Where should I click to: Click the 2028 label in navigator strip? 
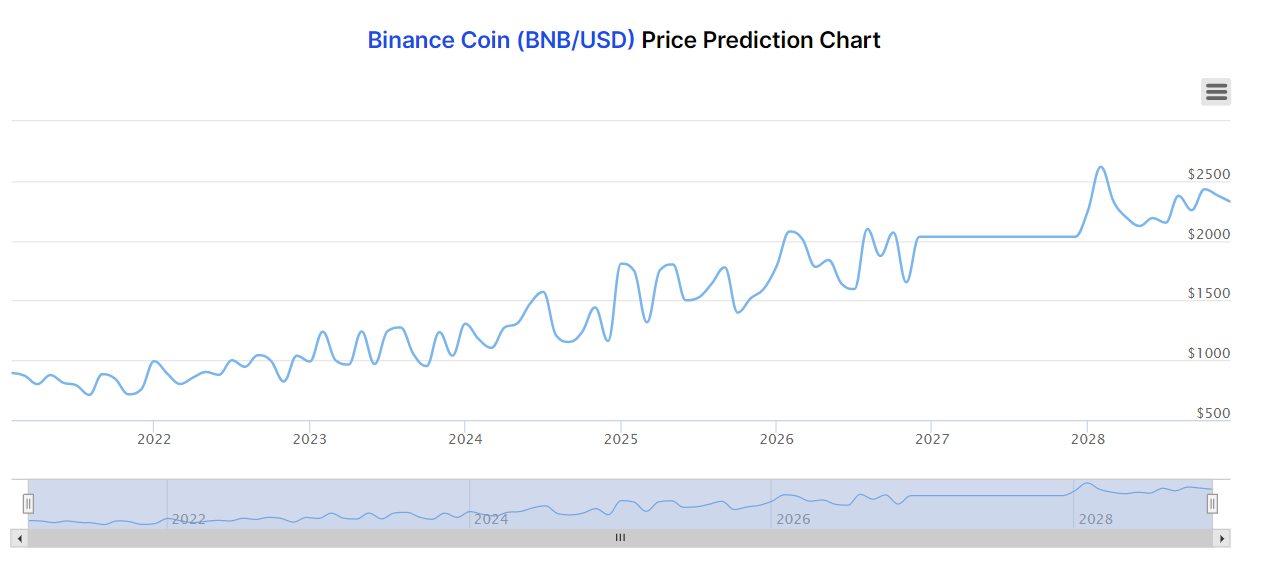point(1096,519)
